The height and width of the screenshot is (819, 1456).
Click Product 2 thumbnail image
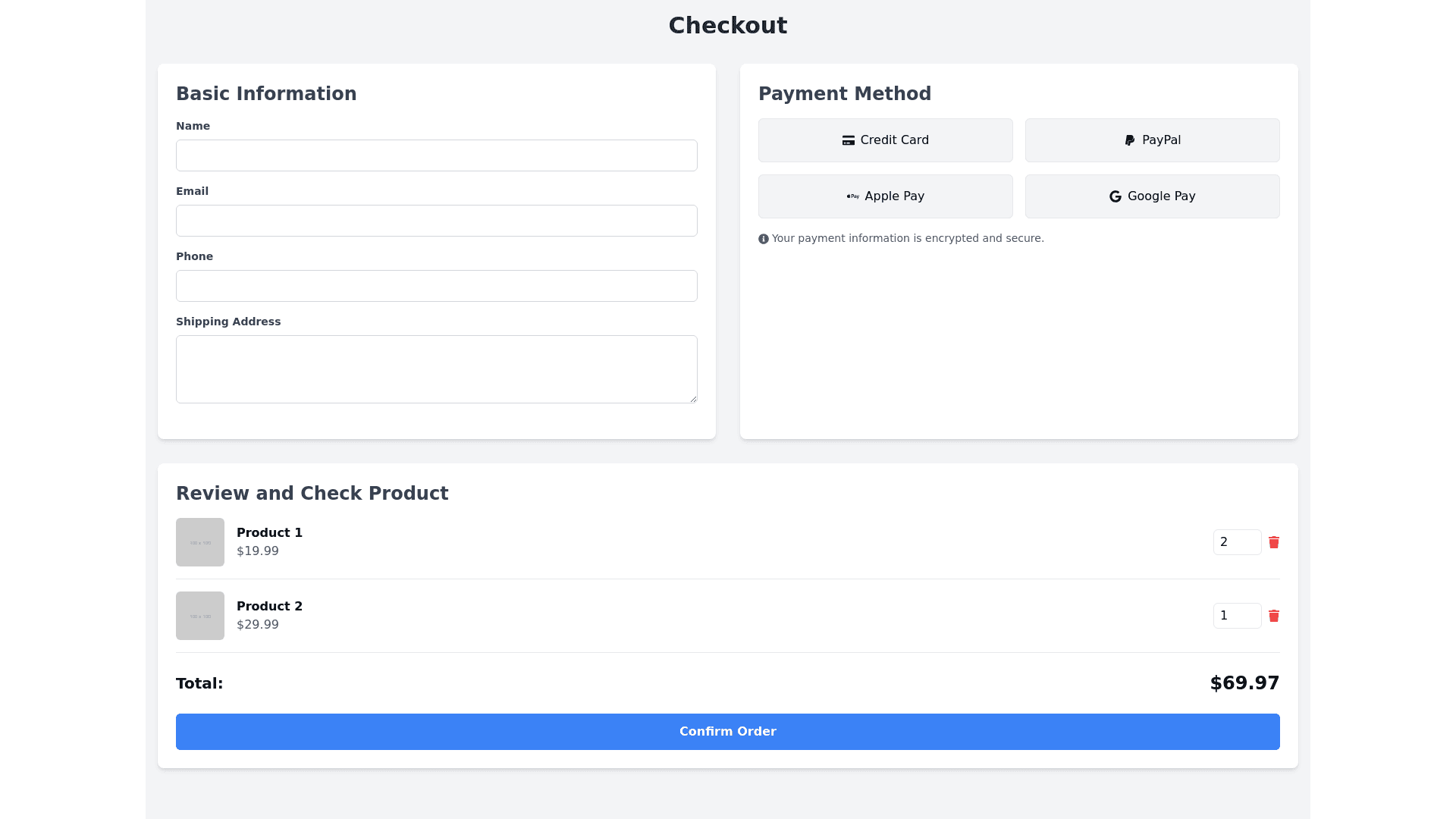click(200, 616)
